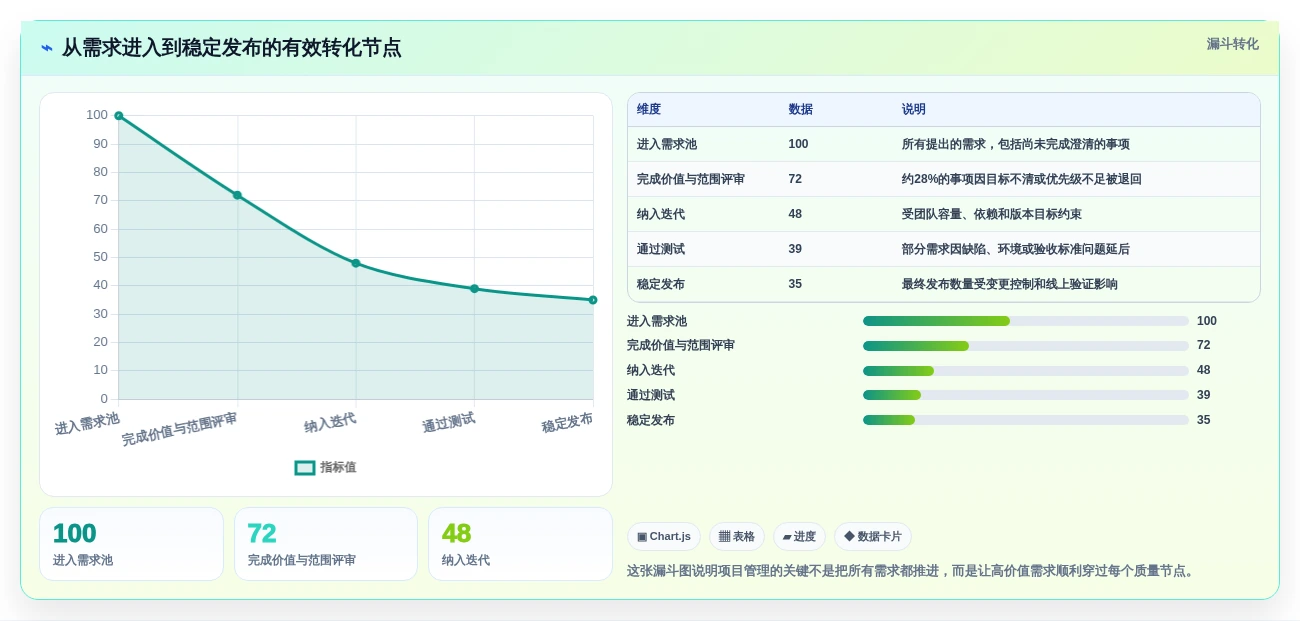
Task: Click the chart data point for 进入需求池
Action: pyautogui.click(x=119, y=116)
